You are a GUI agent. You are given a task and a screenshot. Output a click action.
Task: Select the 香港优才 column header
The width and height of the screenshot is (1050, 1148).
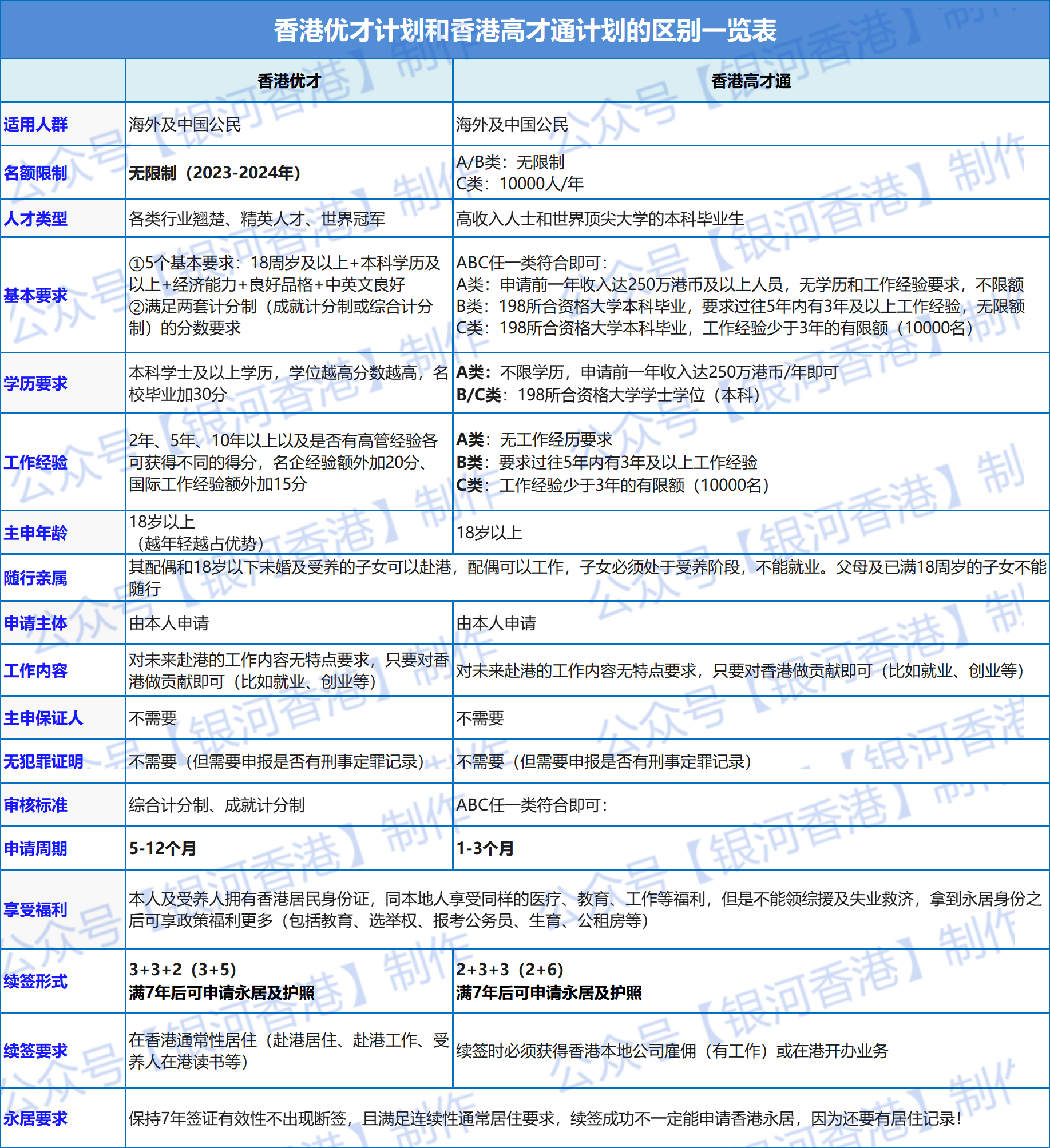click(289, 81)
